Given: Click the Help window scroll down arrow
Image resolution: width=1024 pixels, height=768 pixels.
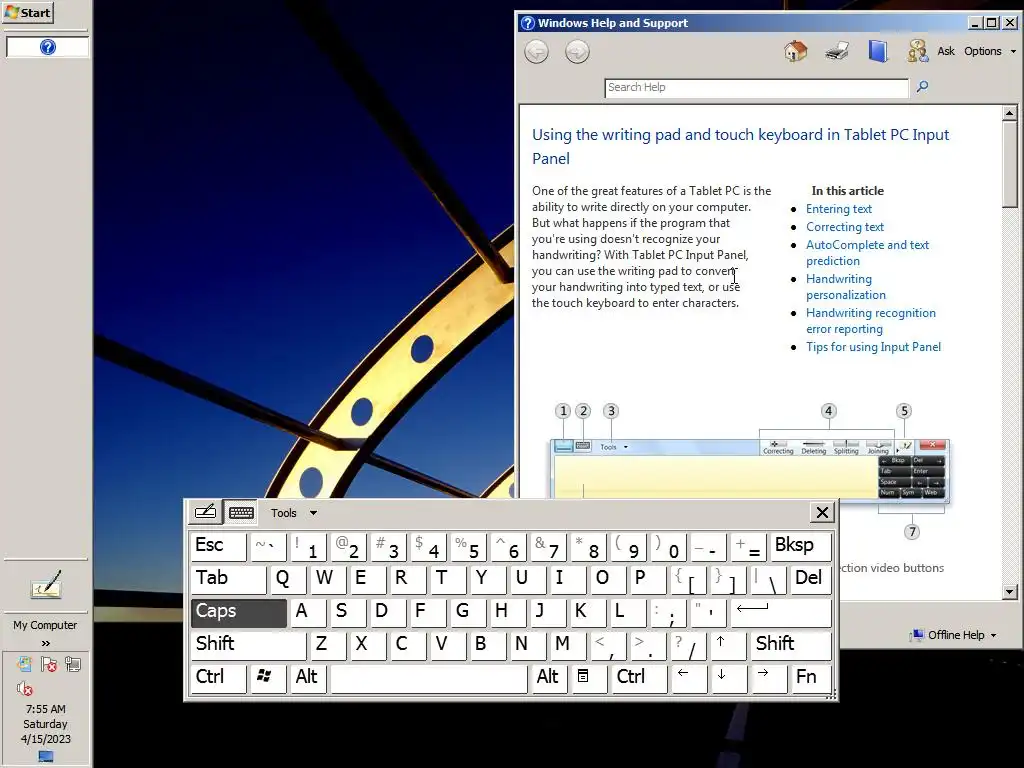Looking at the screenshot, I should pos(1009,592).
